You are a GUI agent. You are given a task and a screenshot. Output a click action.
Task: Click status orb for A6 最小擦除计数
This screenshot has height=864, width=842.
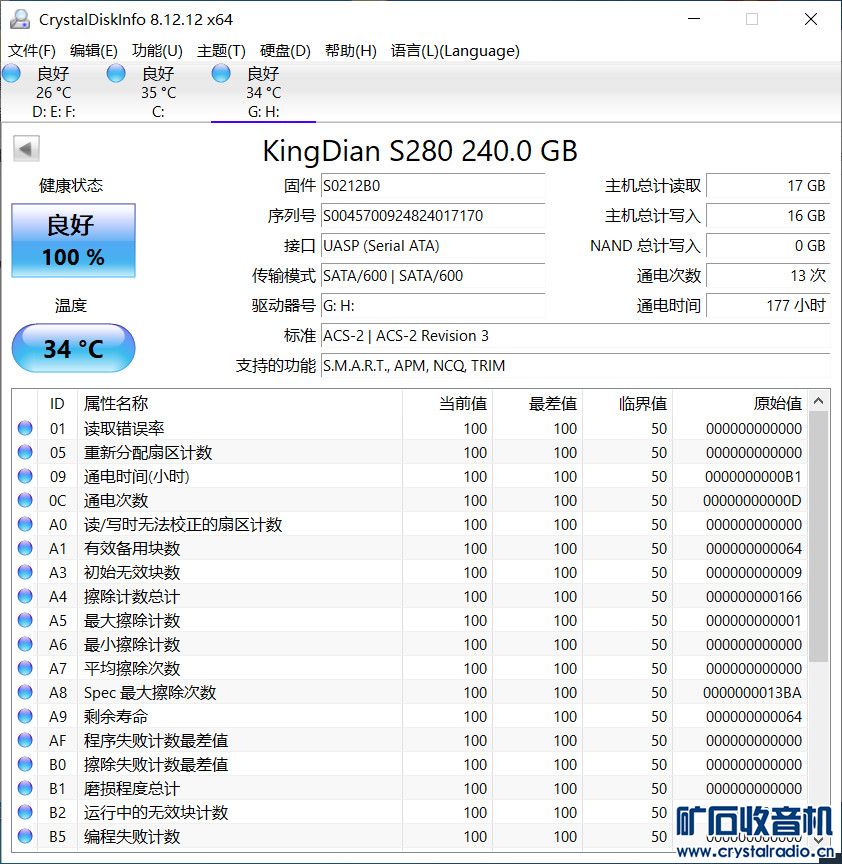pyautogui.click(x=25, y=644)
